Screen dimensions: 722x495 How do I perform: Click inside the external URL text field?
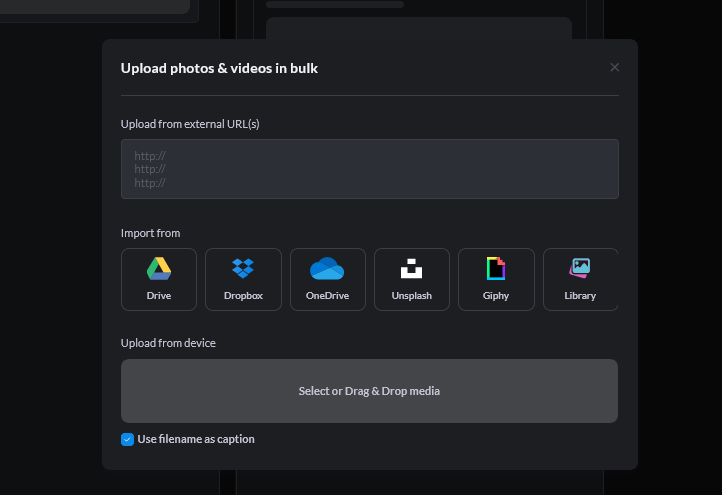pos(369,169)
